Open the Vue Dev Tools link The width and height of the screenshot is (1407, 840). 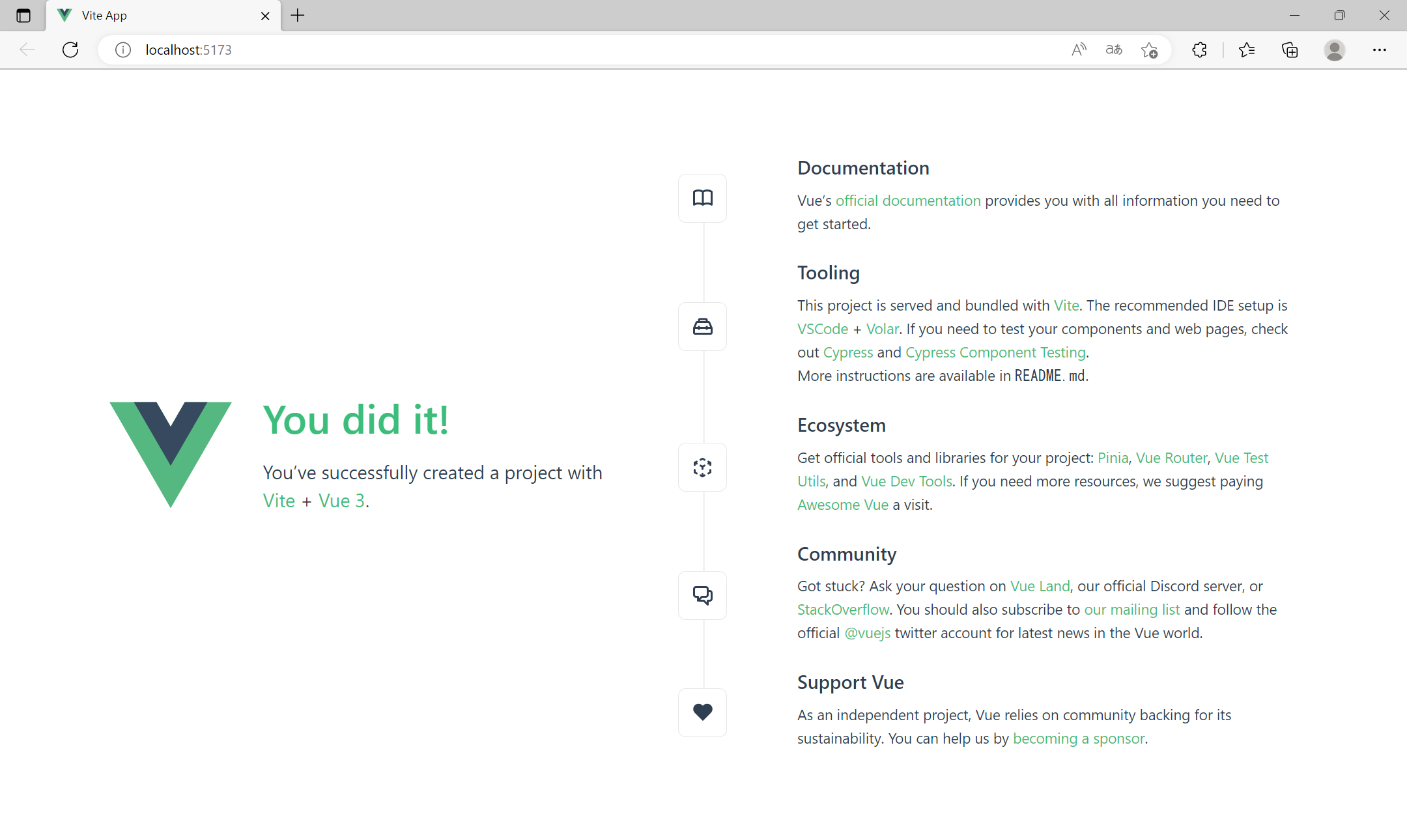point(907,481)
